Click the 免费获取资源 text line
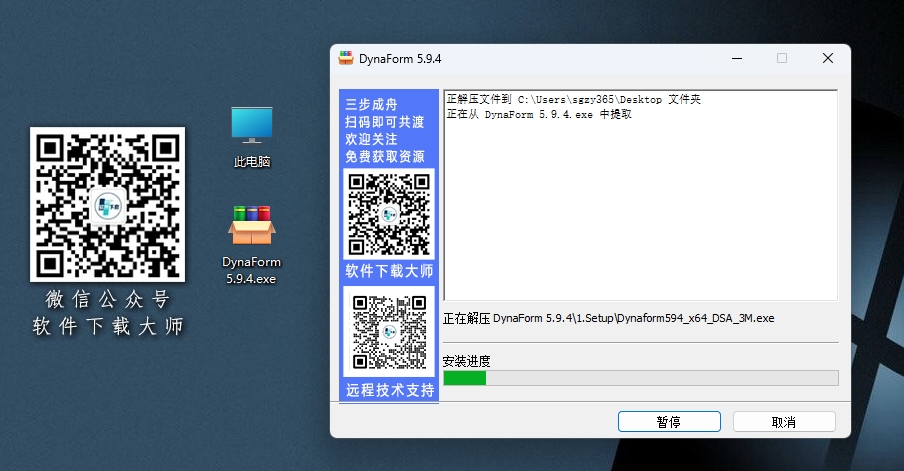This screenshot has width=904, height=471. click(x=385, y=156)
